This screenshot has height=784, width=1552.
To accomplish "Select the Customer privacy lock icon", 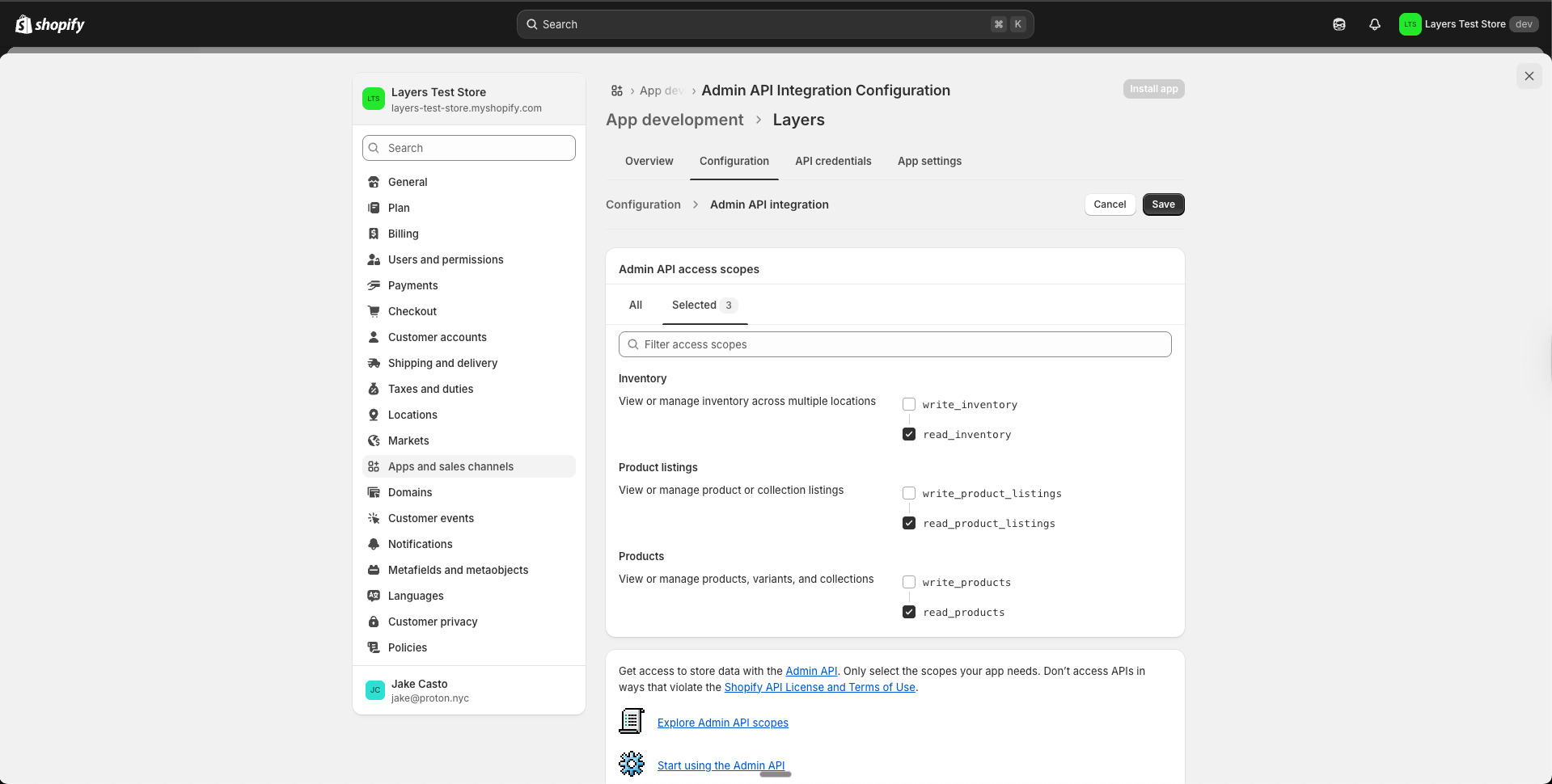I will tap(373, 622).
